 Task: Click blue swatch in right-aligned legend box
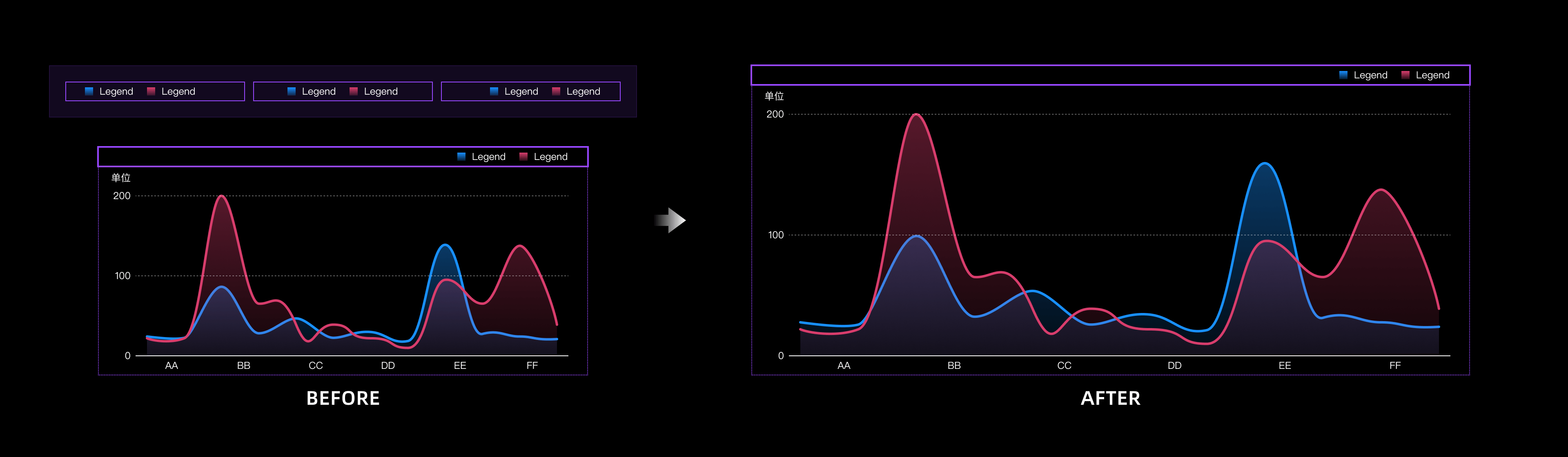click(x=494, y=91)
